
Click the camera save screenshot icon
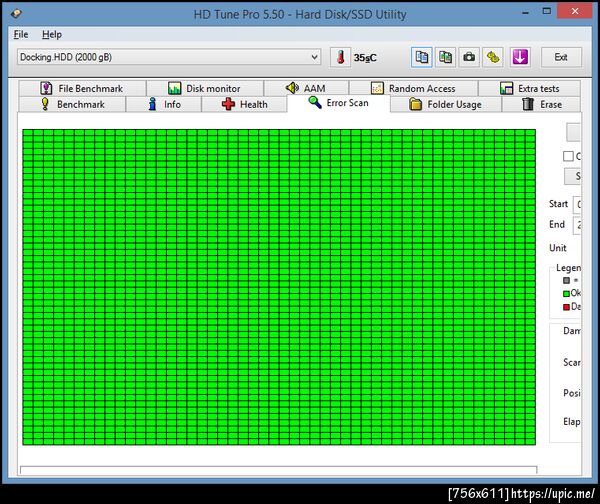point(469,57)
